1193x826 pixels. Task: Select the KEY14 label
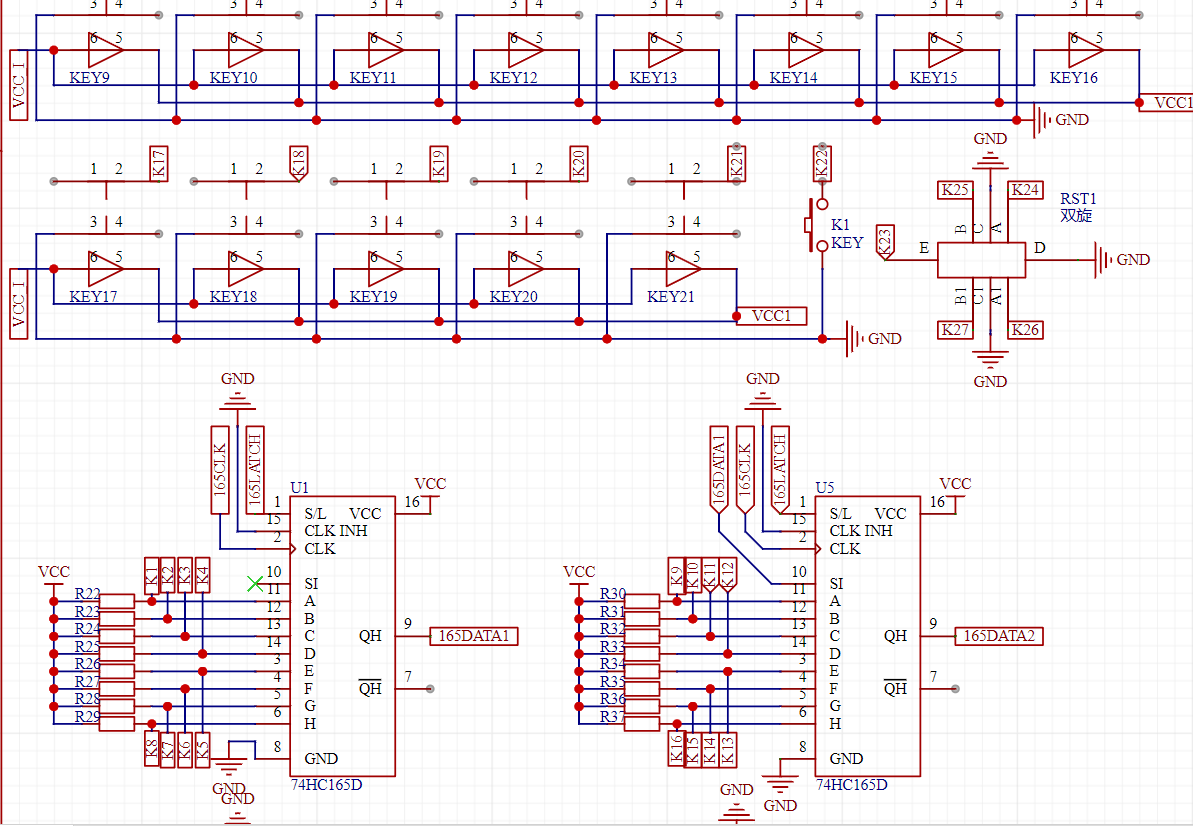point(794,78)
